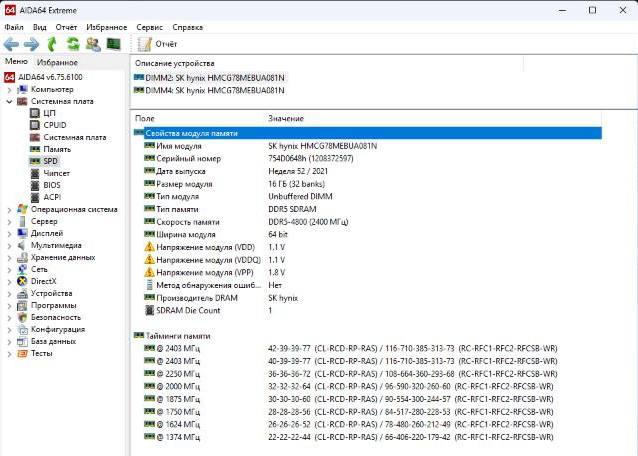This screenshot has height=456, width=638.
Task: Click the Напряжение модуля (VDD) warning icon
Action: tap(150, 247)
